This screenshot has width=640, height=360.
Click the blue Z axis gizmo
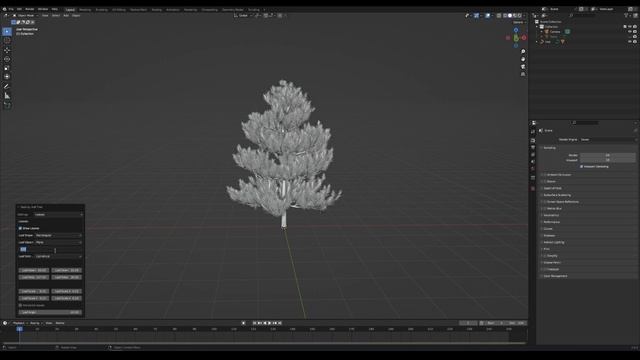click(x=516, y=30)
